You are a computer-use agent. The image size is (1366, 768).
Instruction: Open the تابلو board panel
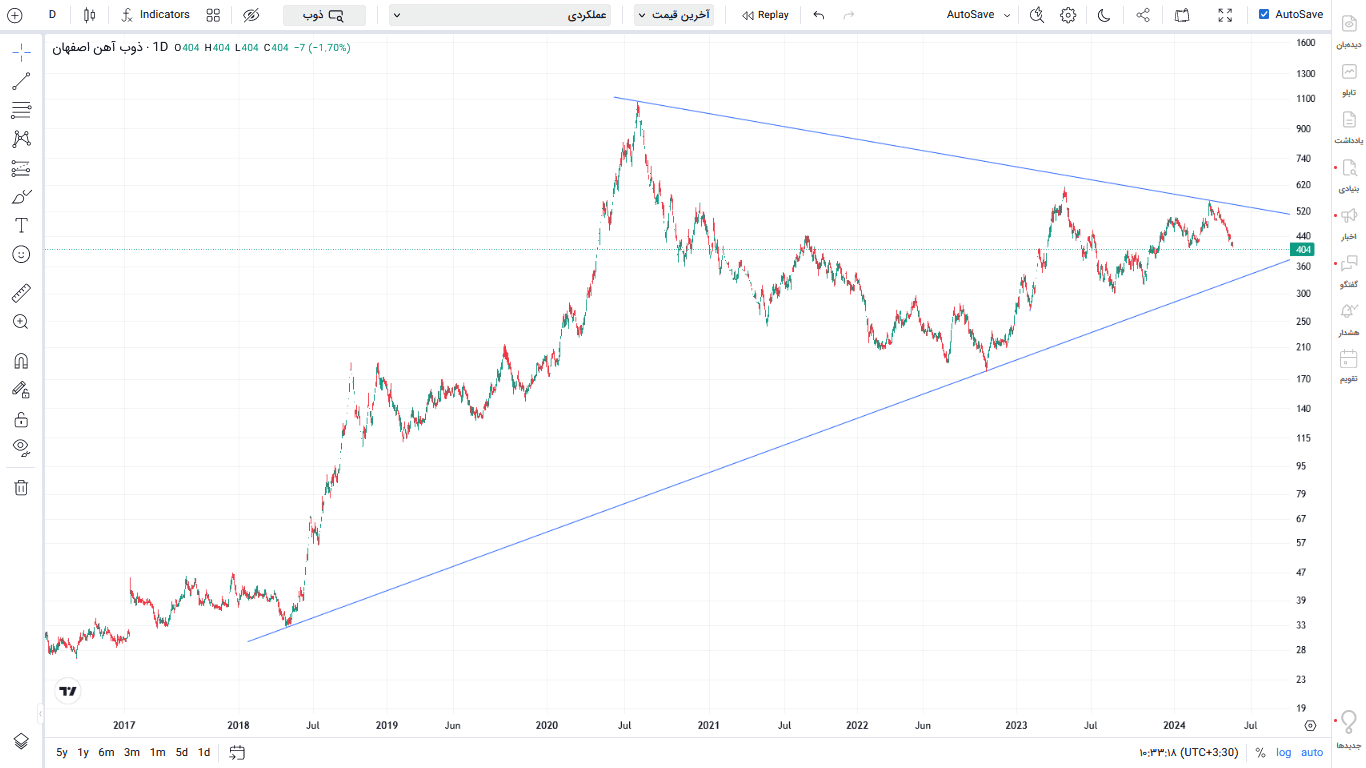point(1349,79)
